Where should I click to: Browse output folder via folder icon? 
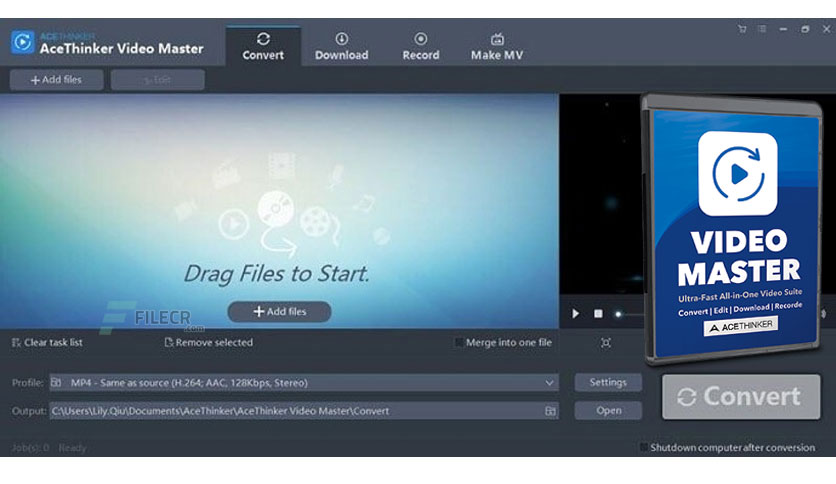pyautogui.click(x=550, y=411)
